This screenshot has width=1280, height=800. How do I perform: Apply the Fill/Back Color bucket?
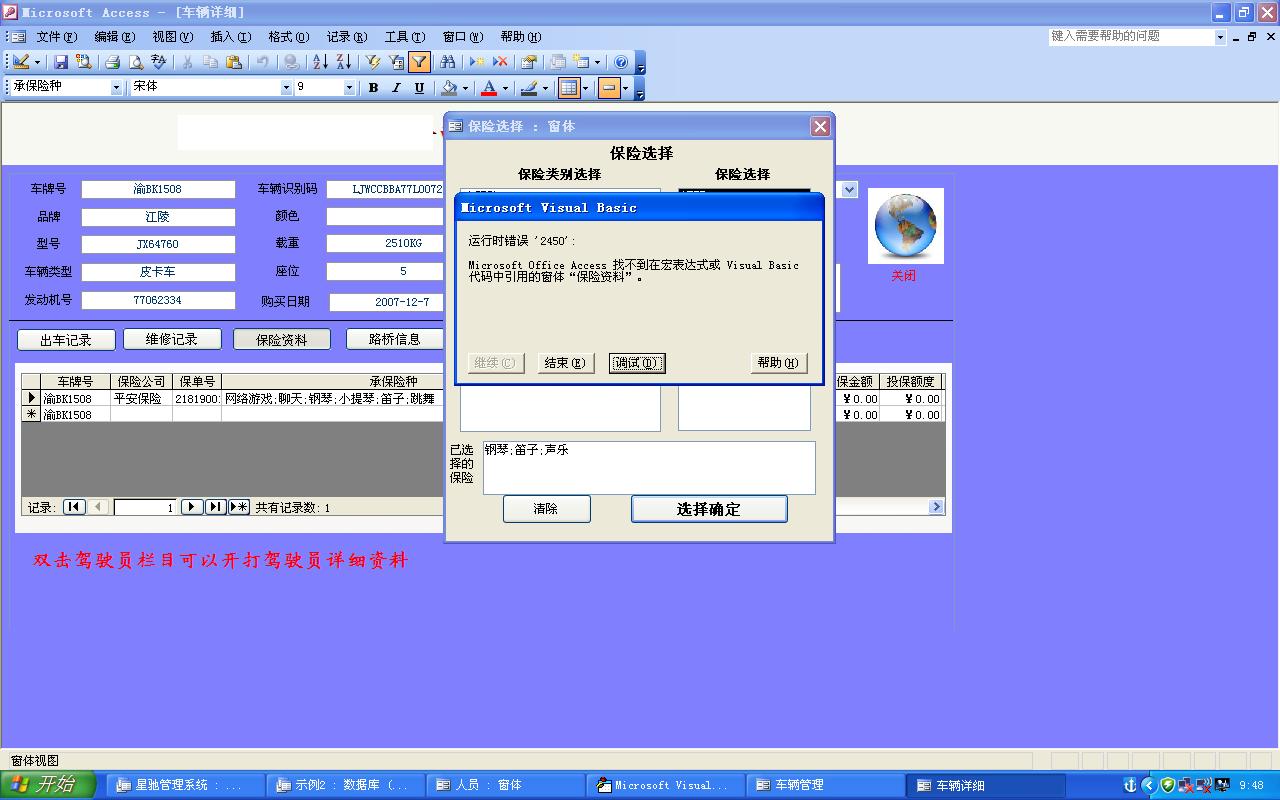click(x=449, y=88)
